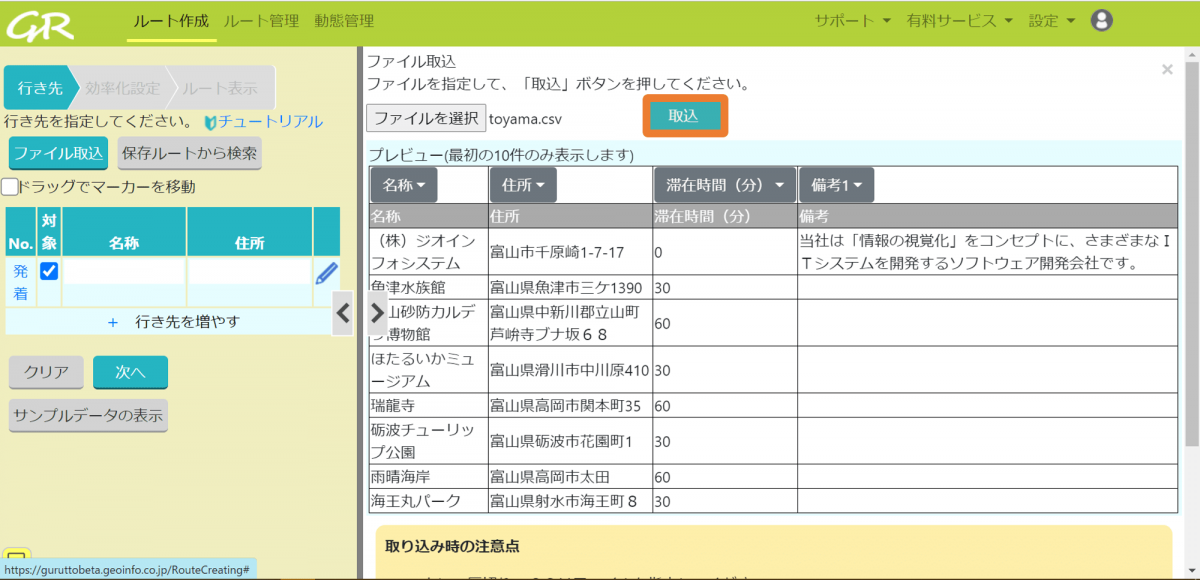
Task: Click the GR logo icon
Action: coord(42,22)
